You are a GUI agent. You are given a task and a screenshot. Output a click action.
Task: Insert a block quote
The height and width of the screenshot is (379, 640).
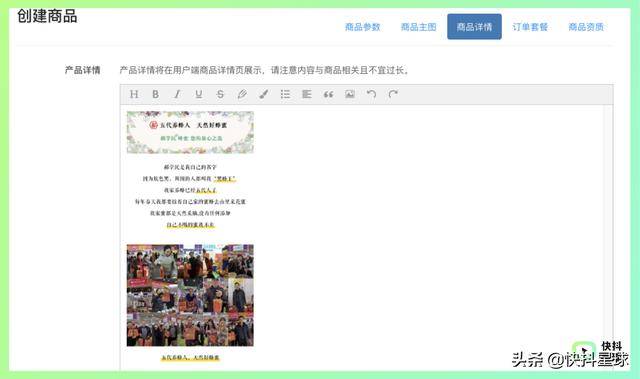[328, 95]
